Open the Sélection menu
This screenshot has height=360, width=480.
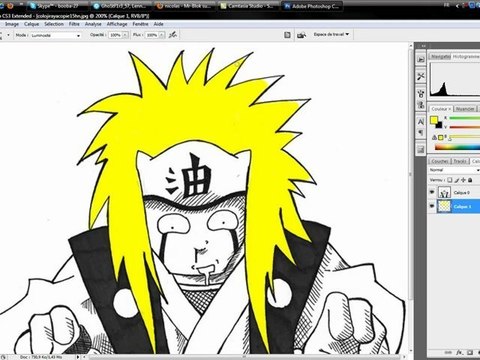pyautogui.click(x=54, y=24)
